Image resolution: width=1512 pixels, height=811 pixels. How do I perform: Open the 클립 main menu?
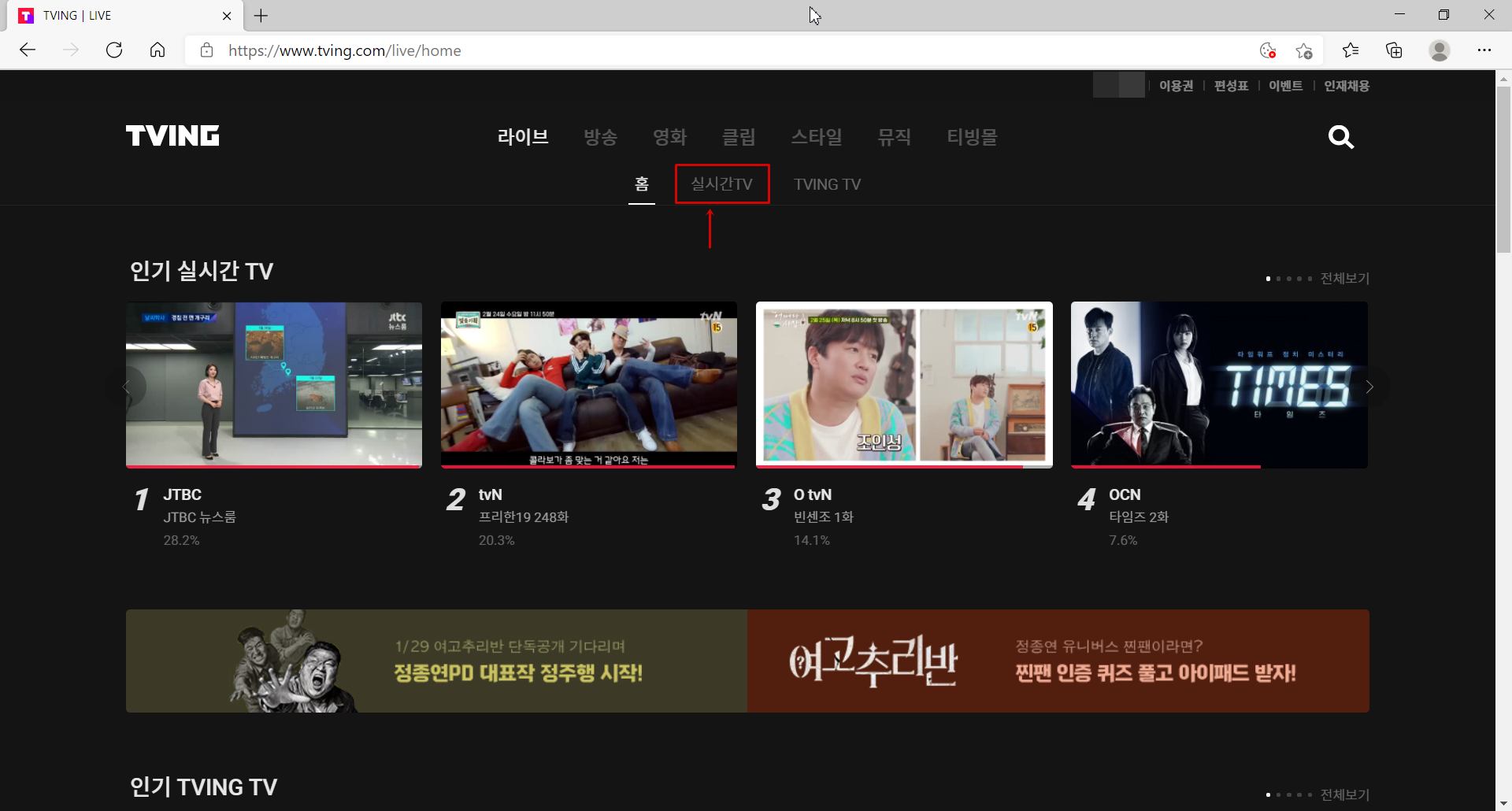pyautogui.click(x=739, y=137)
